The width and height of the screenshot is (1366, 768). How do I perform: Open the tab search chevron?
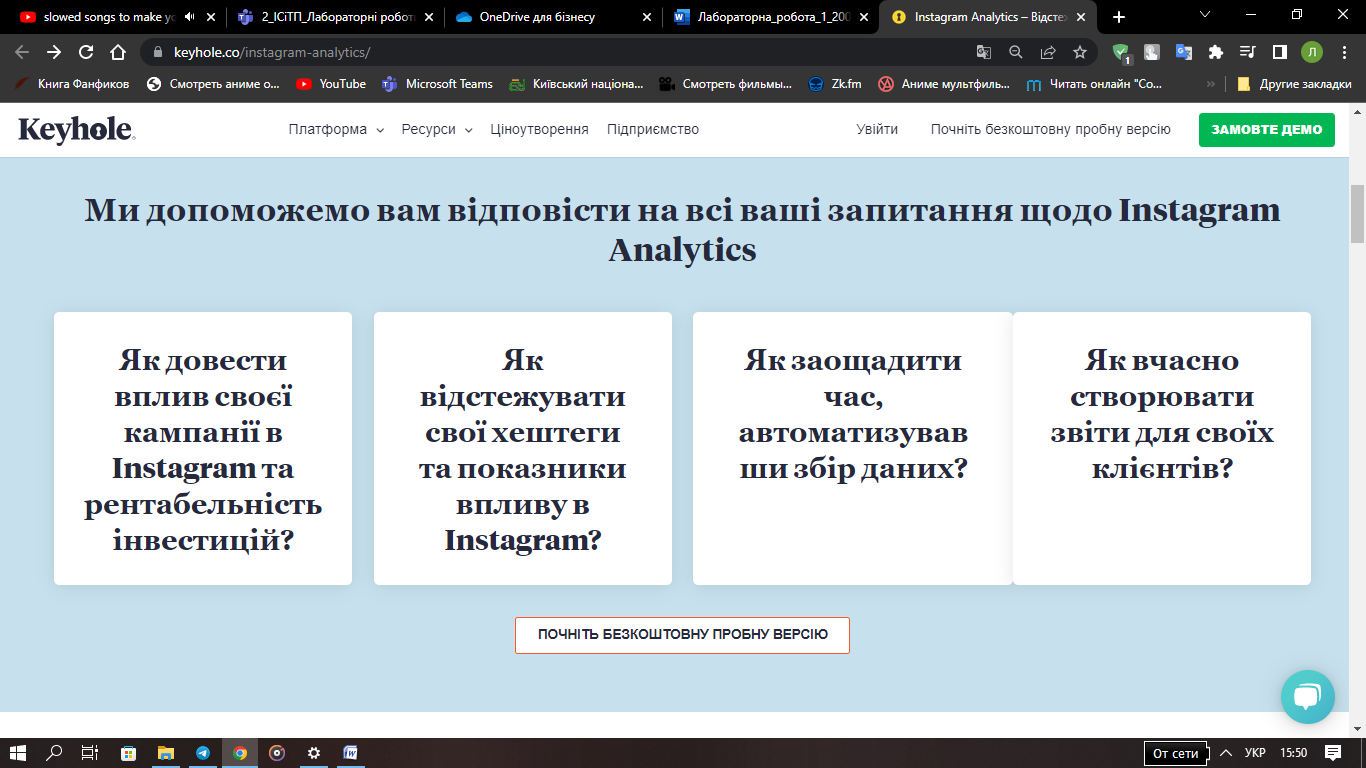pos(1206,16)
